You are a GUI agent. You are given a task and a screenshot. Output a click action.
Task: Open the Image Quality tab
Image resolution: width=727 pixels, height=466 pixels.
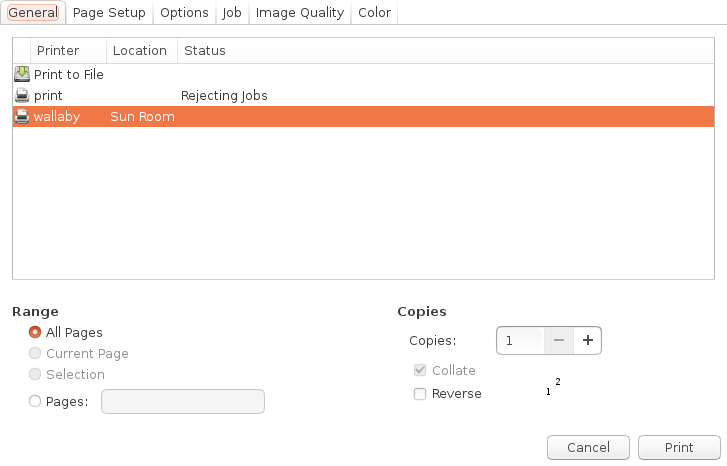click(x=299, y=13)
